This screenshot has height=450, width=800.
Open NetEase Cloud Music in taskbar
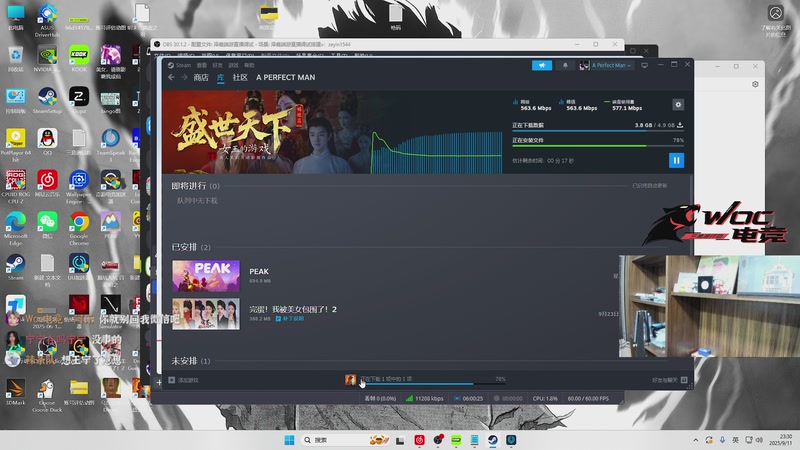coord(419,440)
